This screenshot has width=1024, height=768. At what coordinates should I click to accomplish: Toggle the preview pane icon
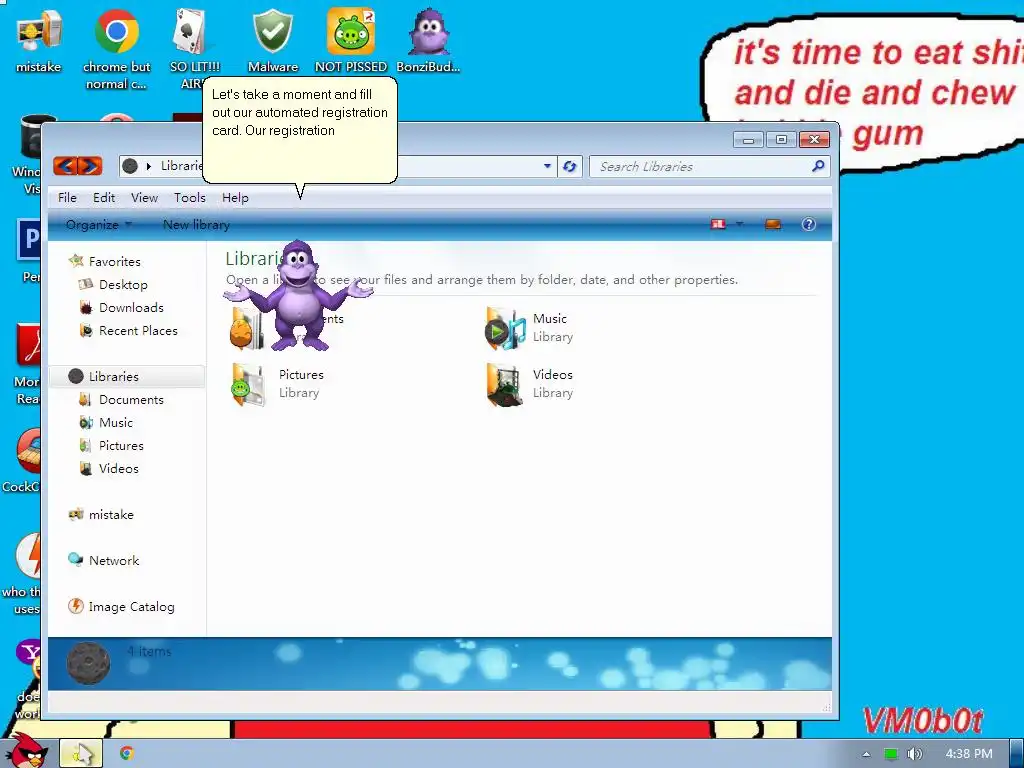coord(773,224)
